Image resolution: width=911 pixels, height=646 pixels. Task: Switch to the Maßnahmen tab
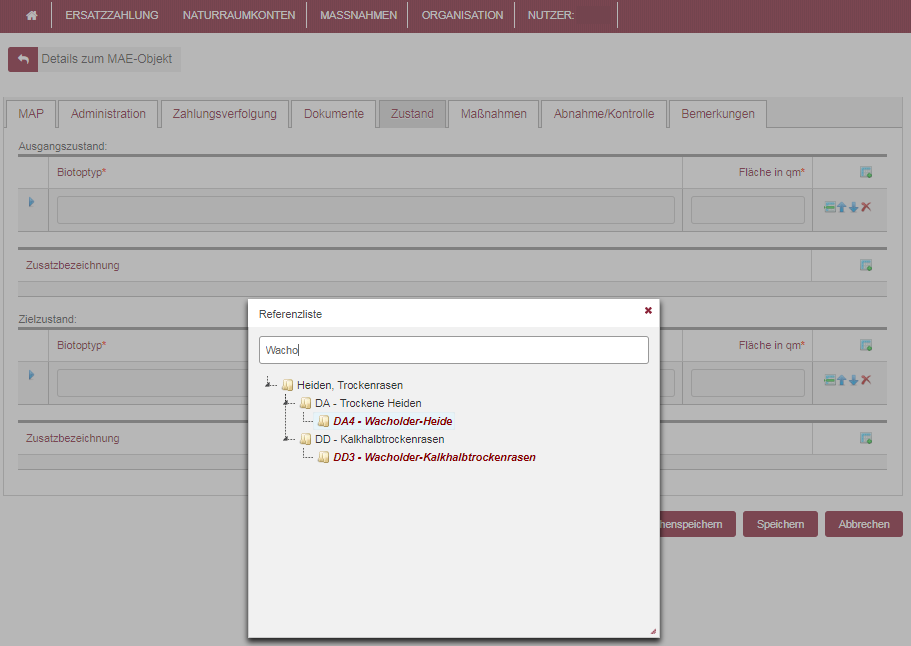coord(493,114)
